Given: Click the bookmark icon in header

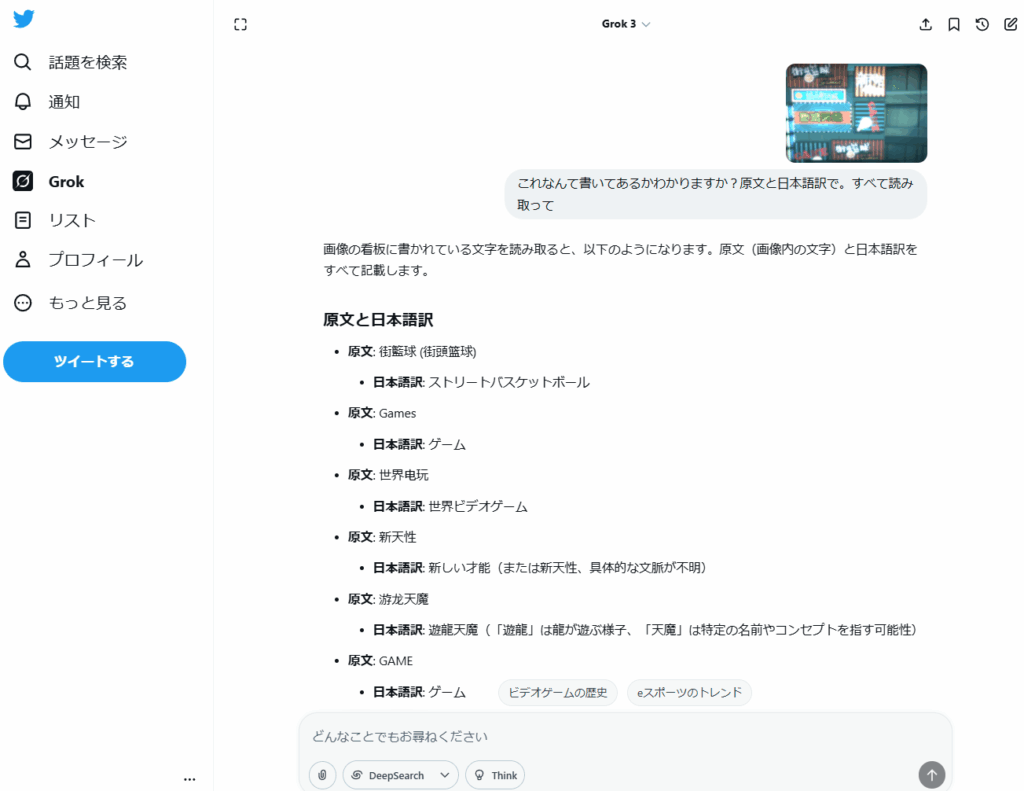Looking at the screenshot, I should click(953, 24).
